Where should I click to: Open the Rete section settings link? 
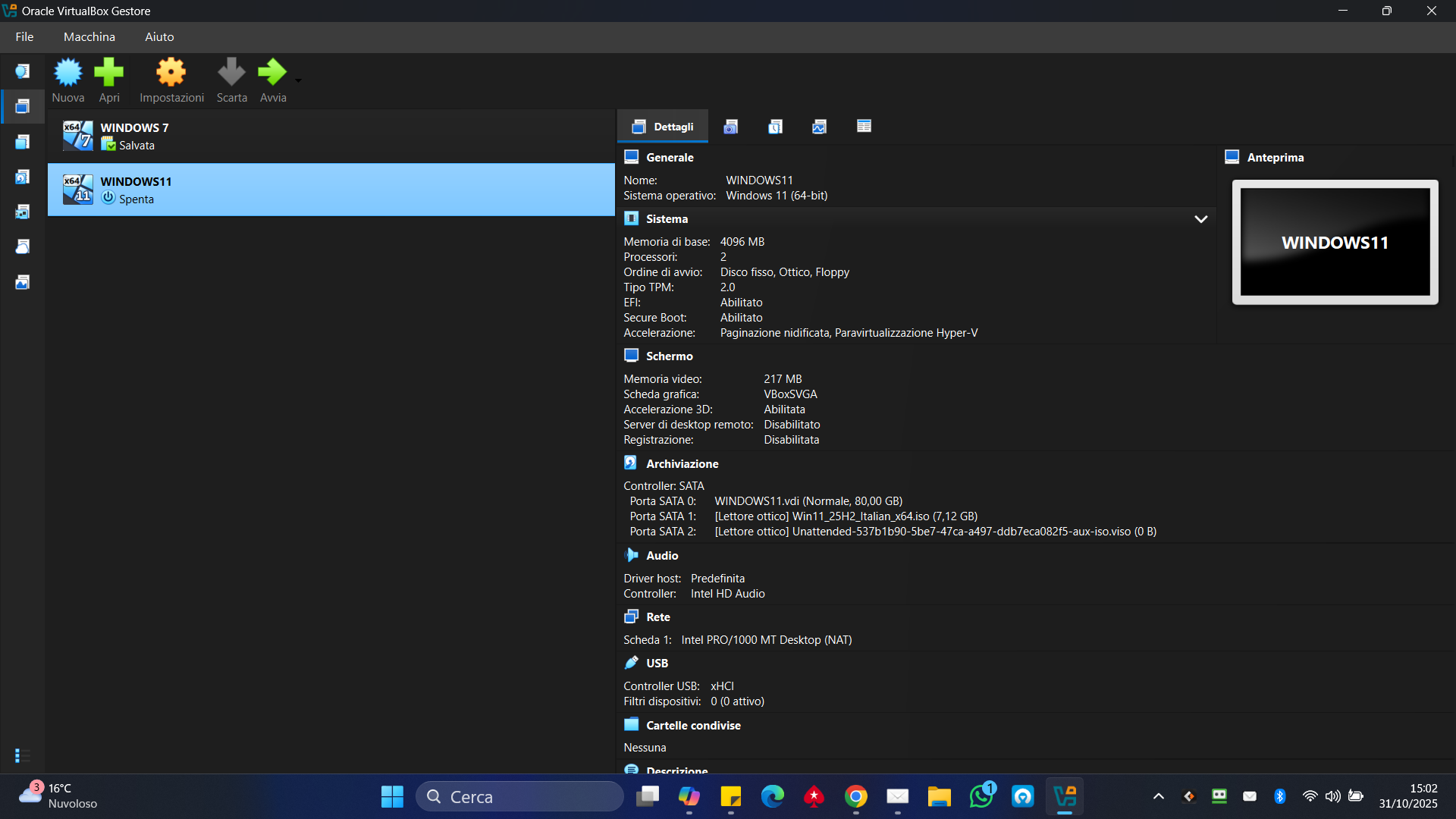pyautogui.click(x=658, y=617)
